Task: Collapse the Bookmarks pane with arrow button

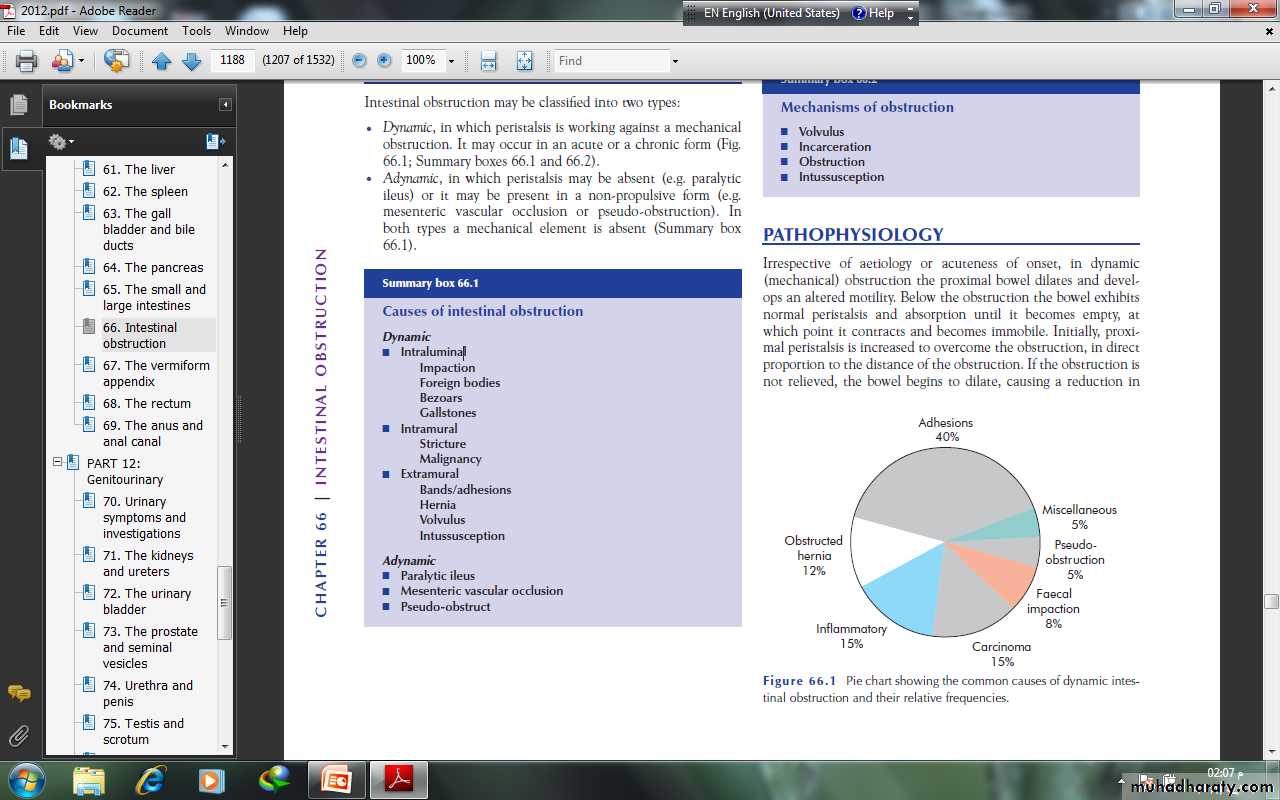Action: (x=226, y=105)
